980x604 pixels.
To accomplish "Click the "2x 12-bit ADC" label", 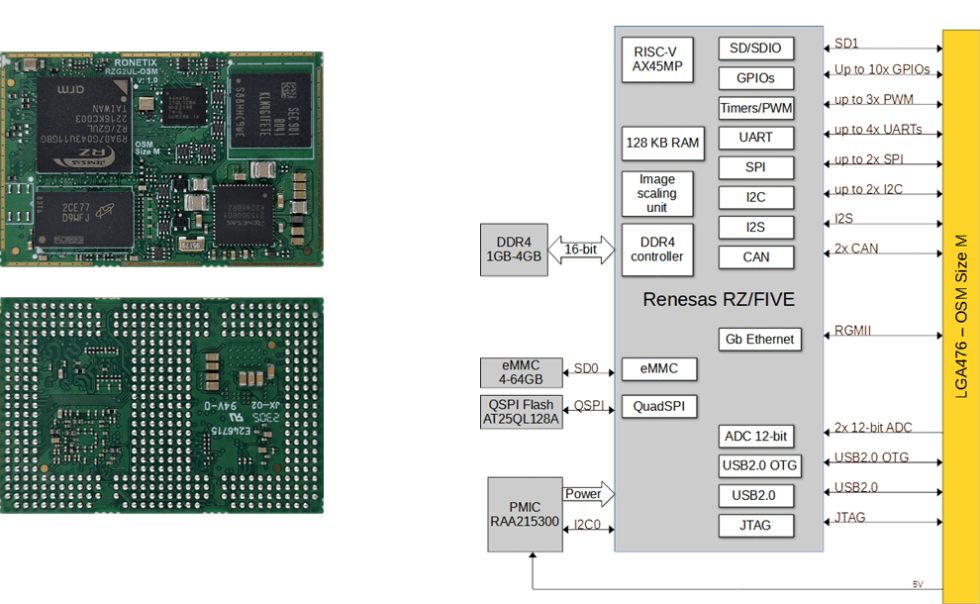I will click(874, 428).
